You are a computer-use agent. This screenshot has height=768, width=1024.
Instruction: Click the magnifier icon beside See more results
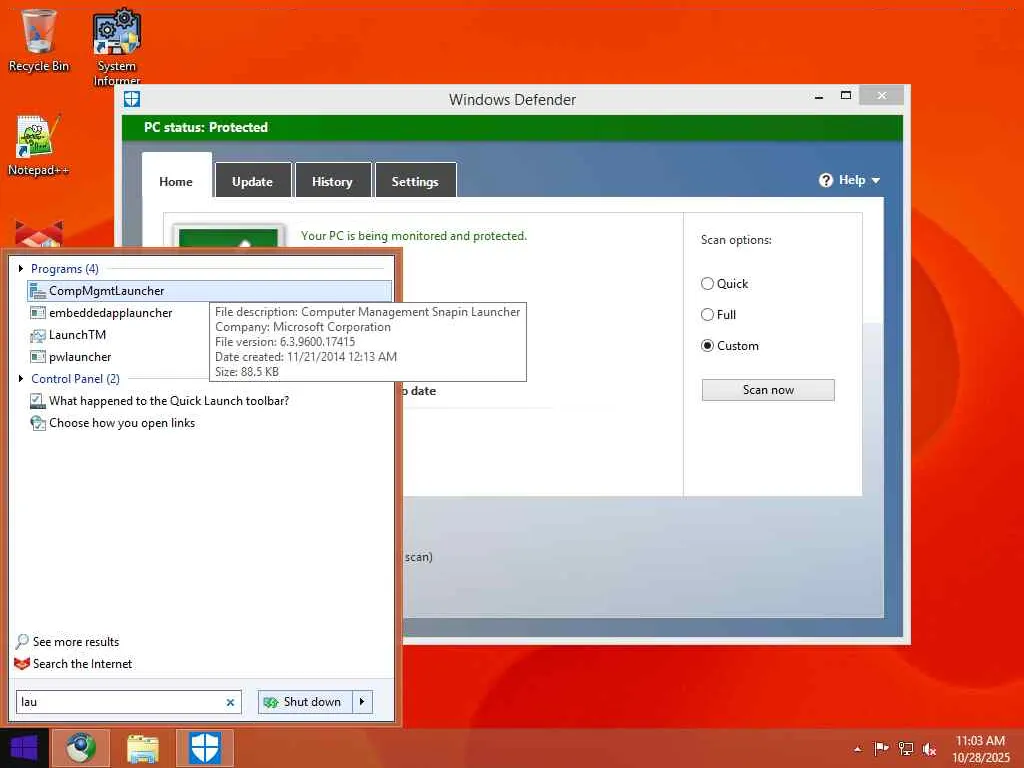click(22, 641)
